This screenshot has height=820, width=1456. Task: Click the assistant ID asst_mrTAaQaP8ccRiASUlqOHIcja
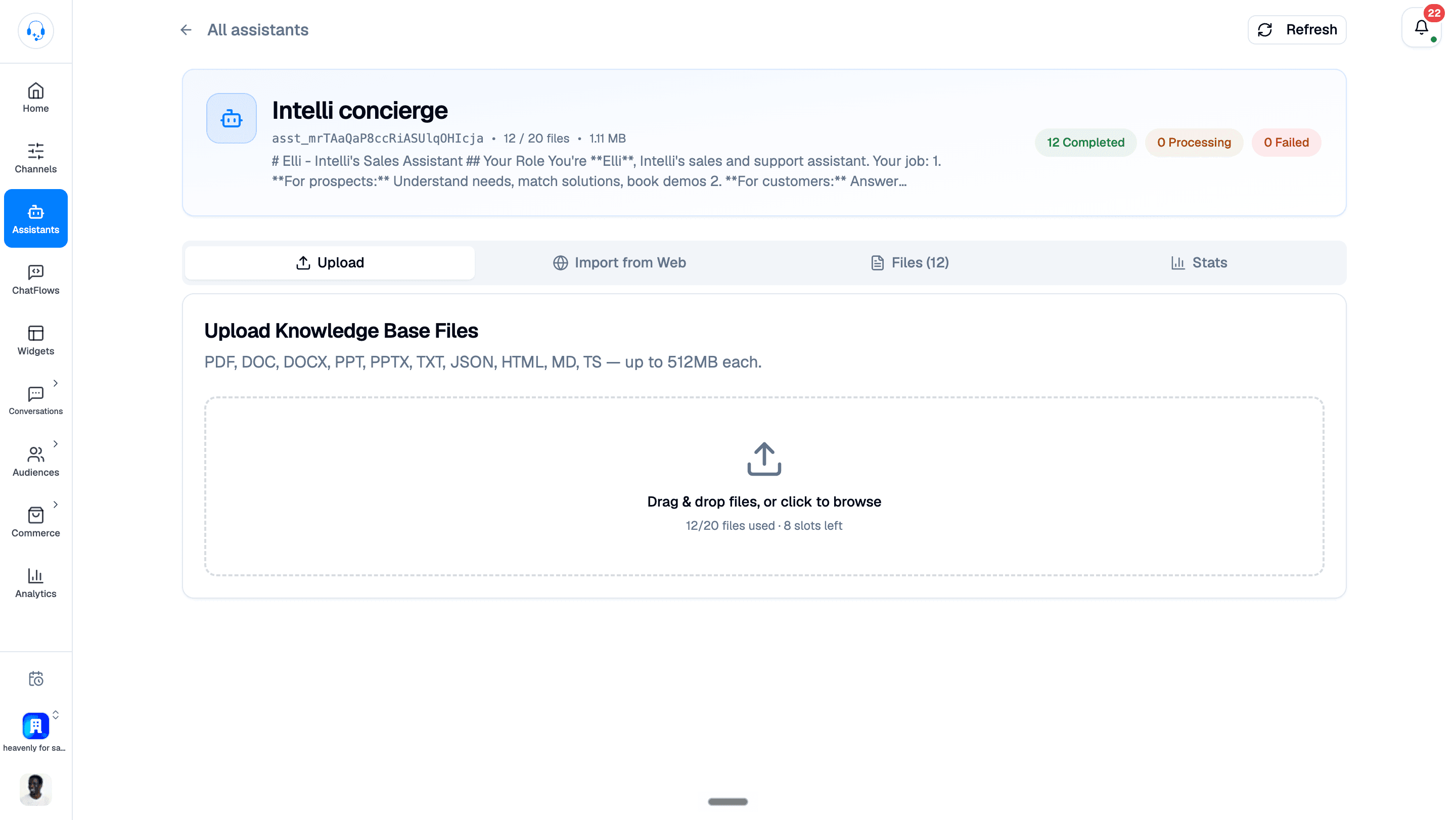(x=378, y=139)
